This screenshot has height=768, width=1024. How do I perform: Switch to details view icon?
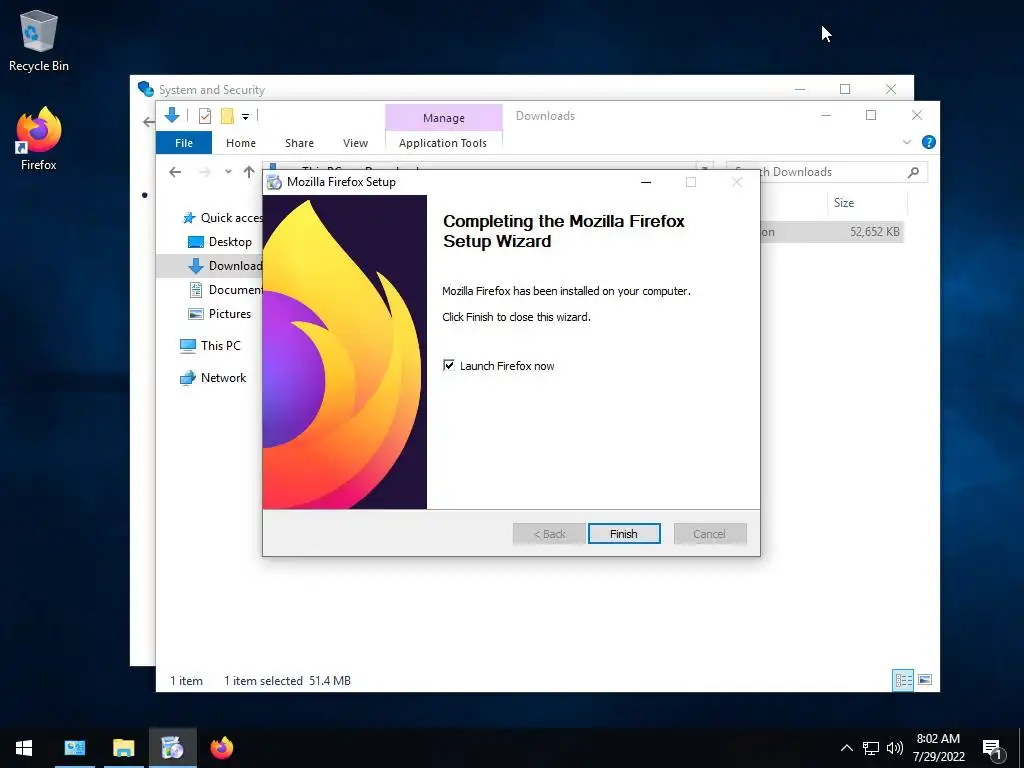tap(903, 680)
